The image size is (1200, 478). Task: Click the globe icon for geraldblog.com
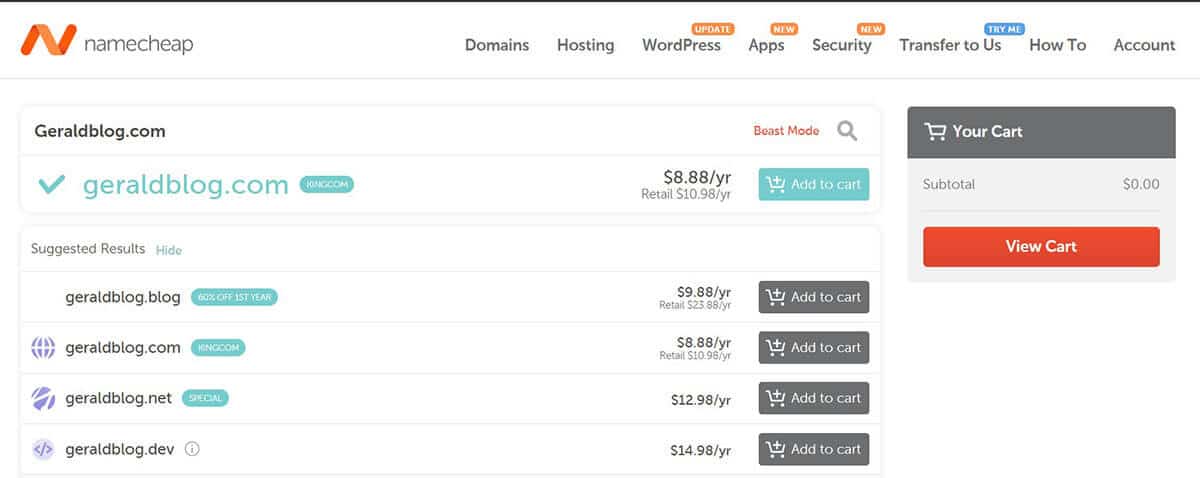(x=43, y=348)
